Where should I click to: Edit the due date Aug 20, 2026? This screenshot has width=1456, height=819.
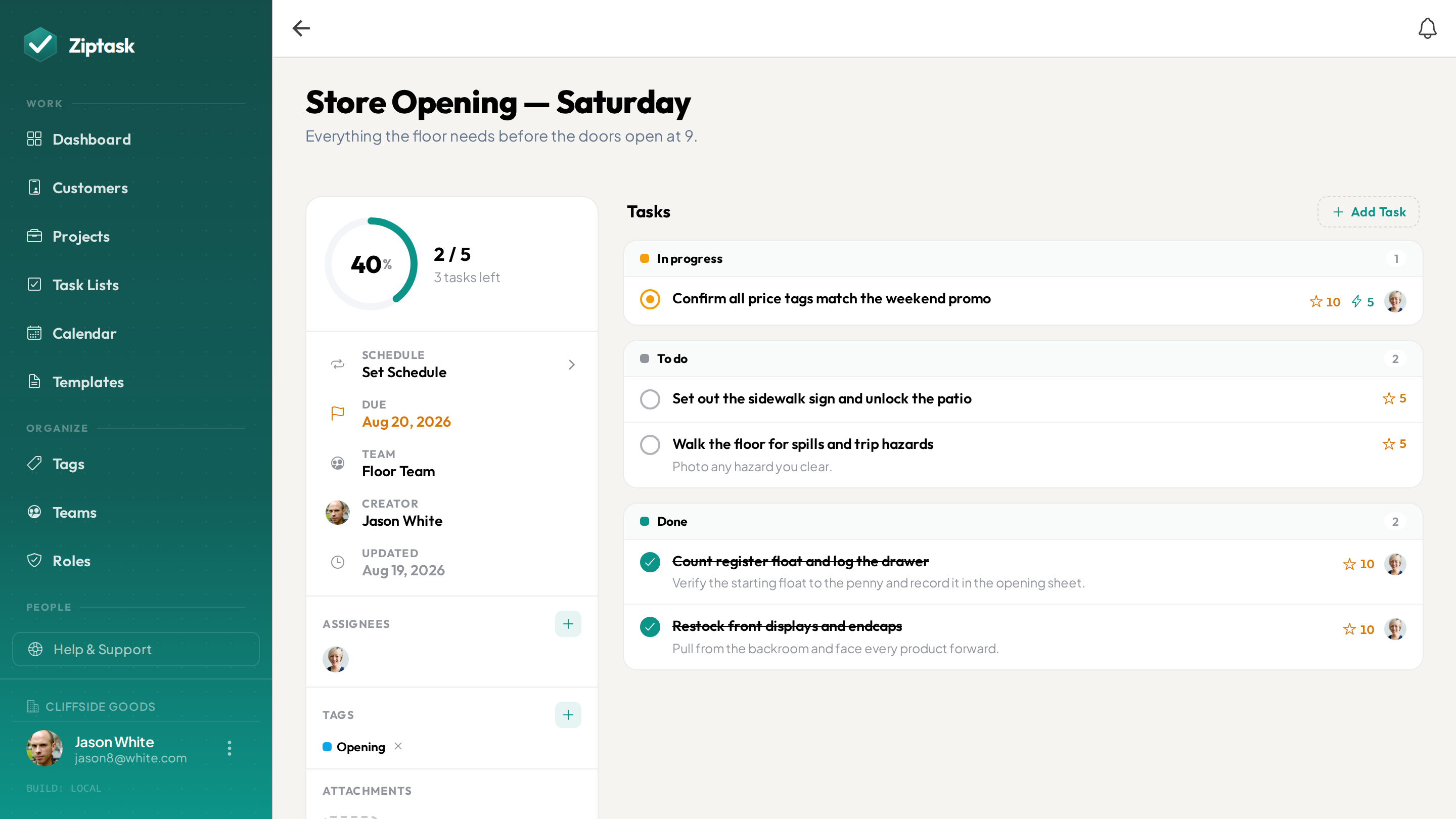pos(406,422)
